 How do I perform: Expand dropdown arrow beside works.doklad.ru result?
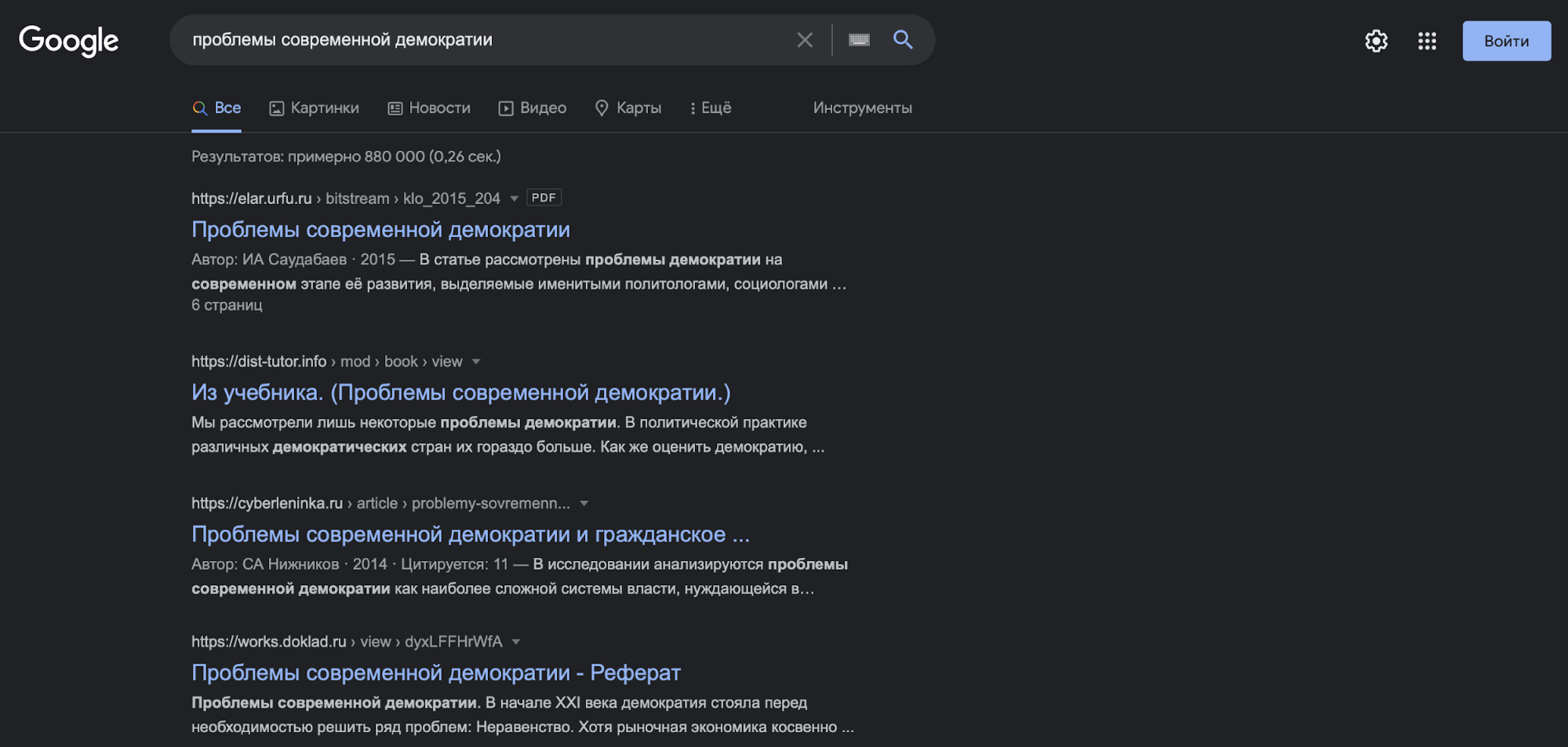(516, 642)
